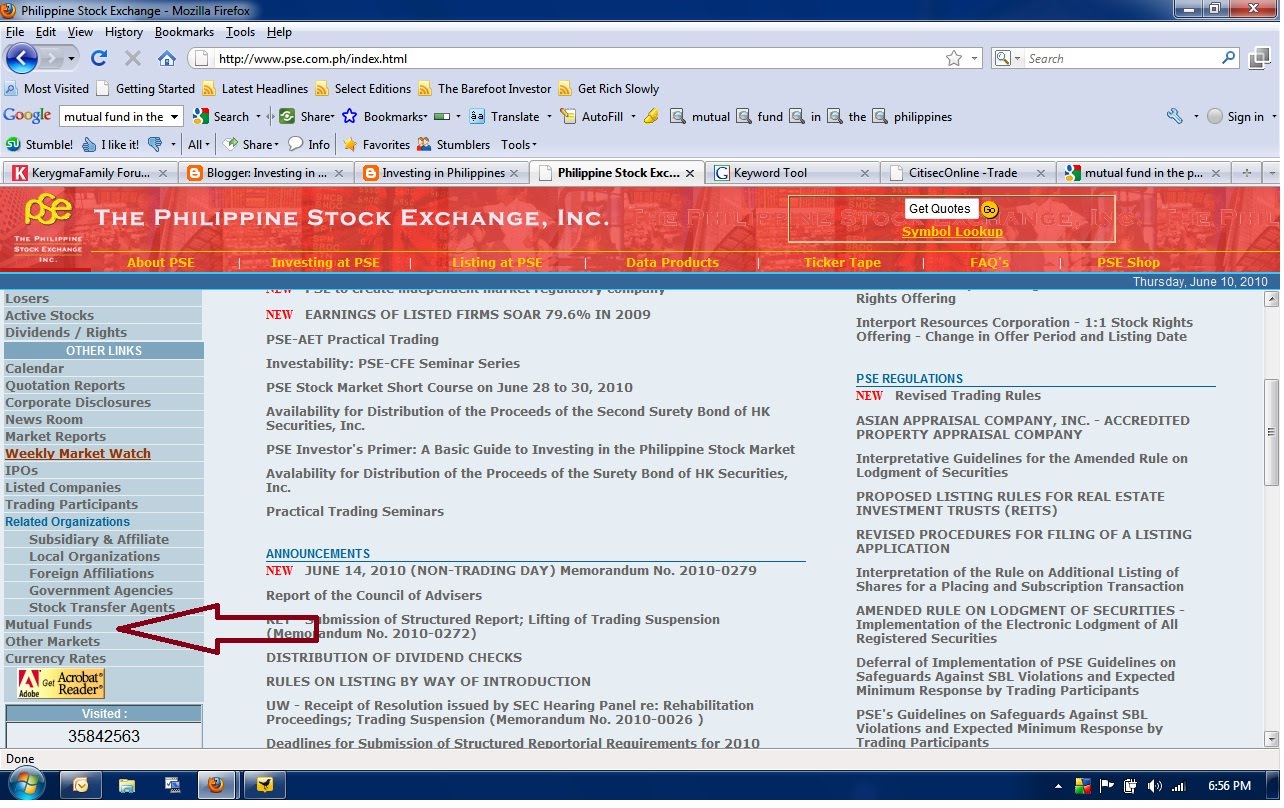
Task: Click the page vertical scrollbar thumb
Action: coord(1271,432)
